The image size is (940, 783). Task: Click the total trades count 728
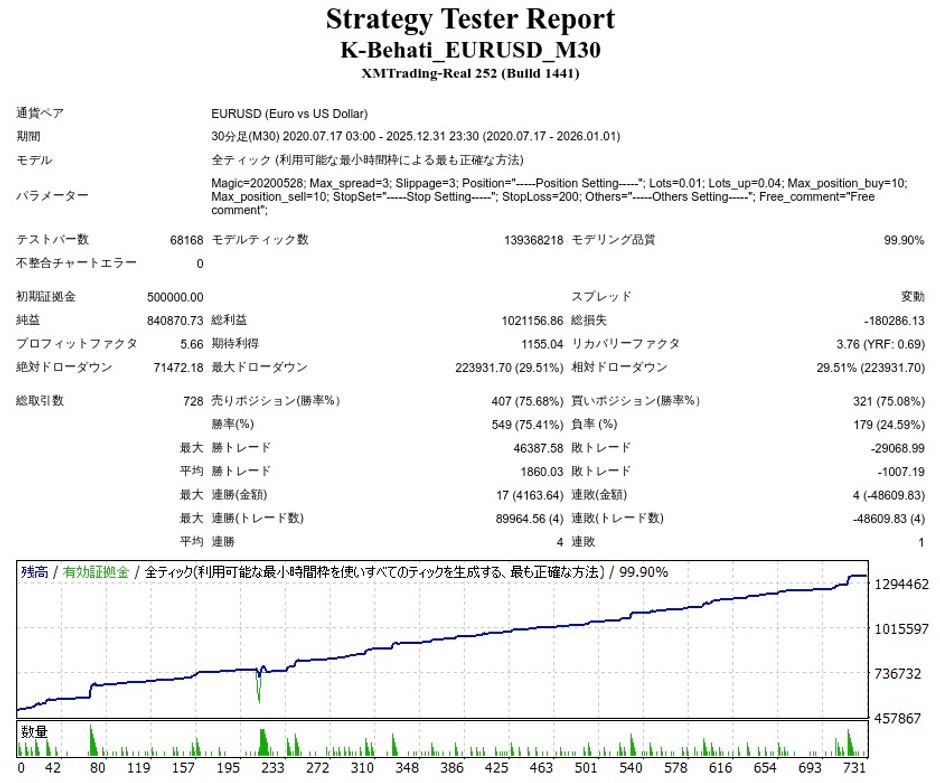click(192, 401)
